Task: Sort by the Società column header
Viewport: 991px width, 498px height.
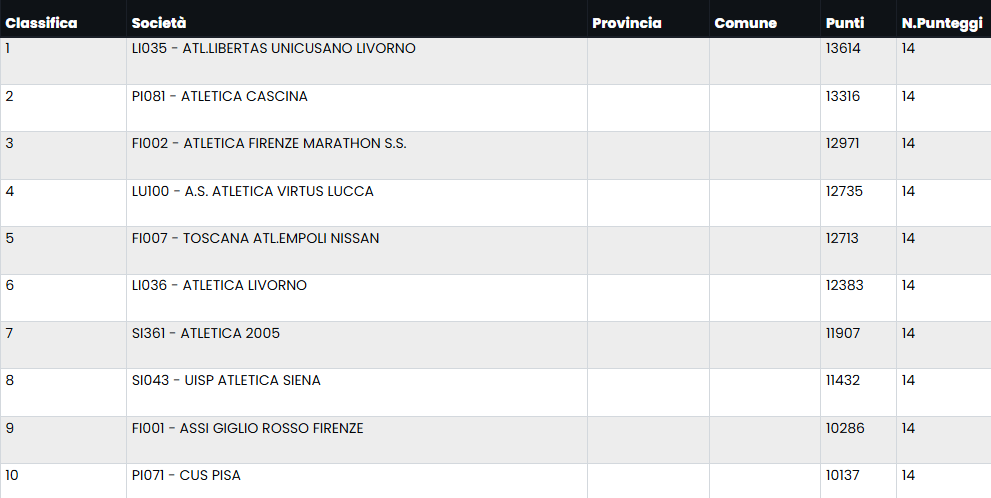Action: click(159, 23)
